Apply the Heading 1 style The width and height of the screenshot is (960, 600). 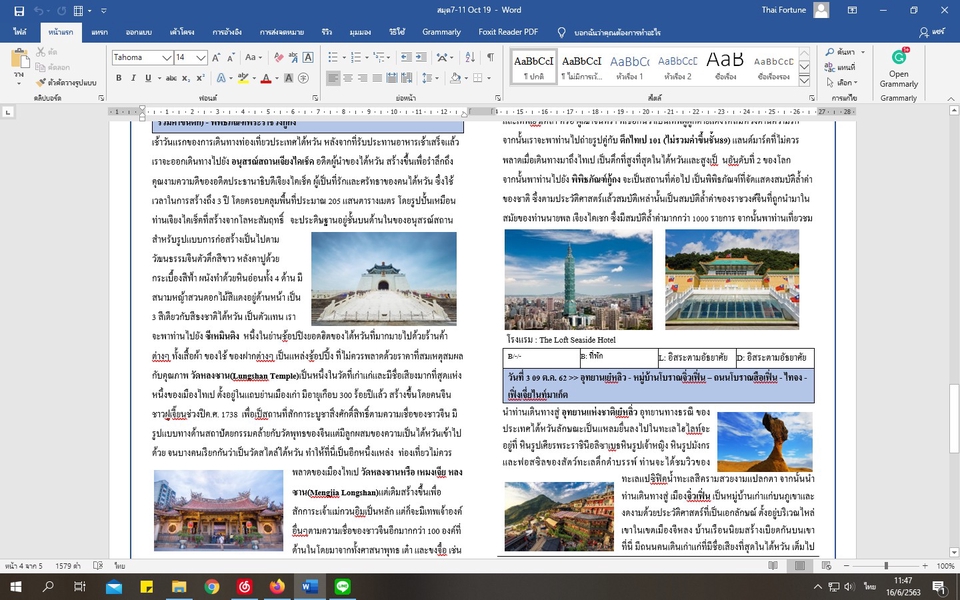click(629, 66)
